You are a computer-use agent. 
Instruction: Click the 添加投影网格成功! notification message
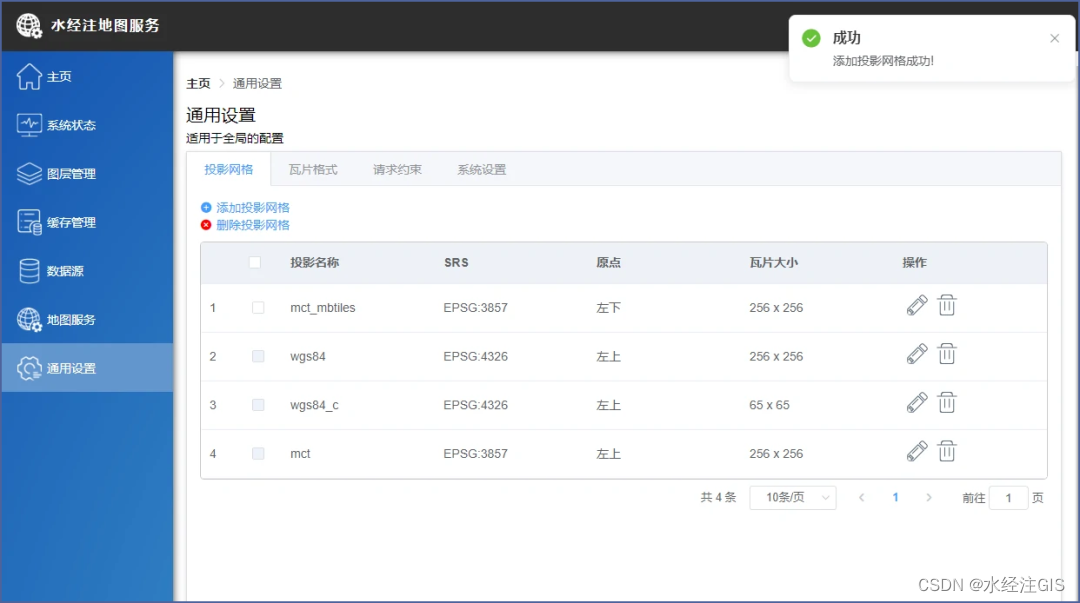[x=883, y=61]
